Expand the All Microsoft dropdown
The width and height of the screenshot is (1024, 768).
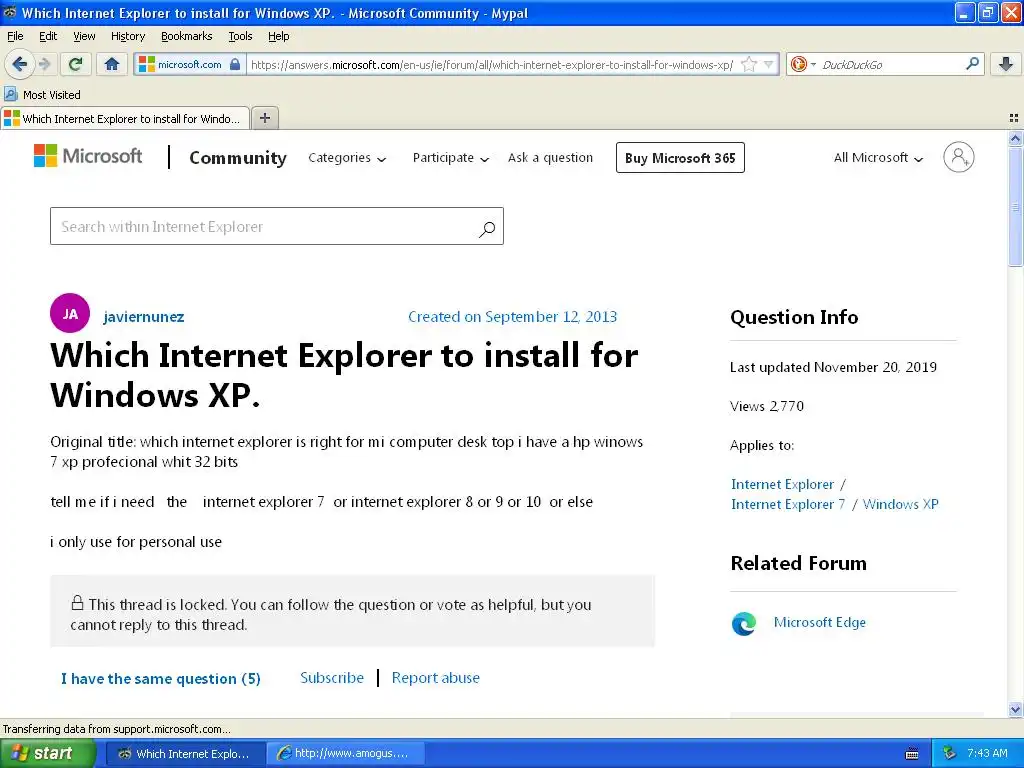point(878,158)
